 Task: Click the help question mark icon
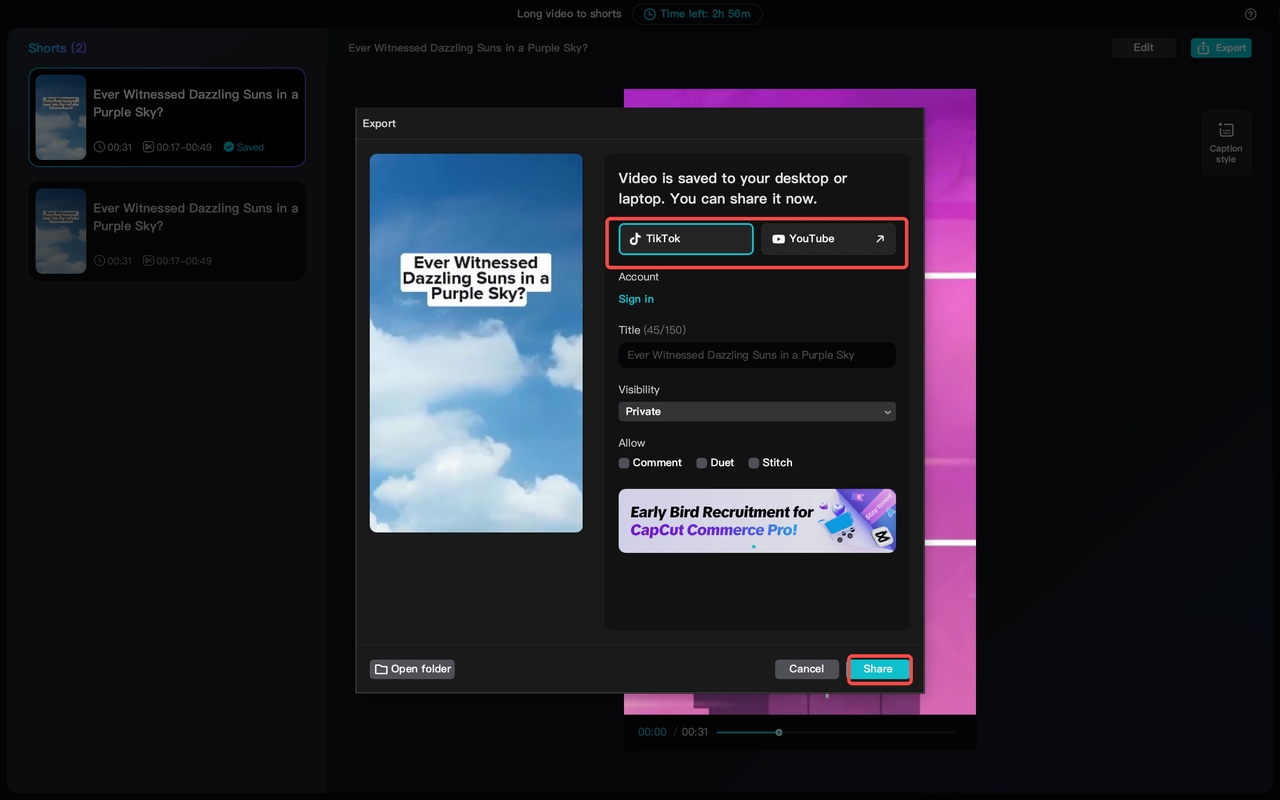click(1249, 14)
